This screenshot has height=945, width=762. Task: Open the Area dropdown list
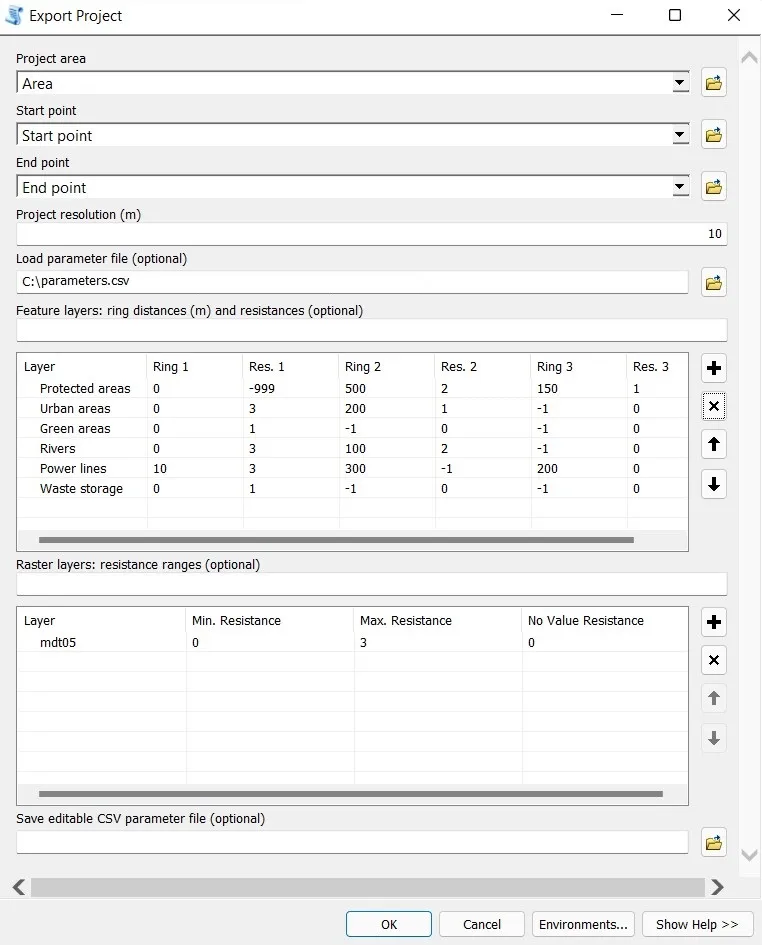point(681,82)
